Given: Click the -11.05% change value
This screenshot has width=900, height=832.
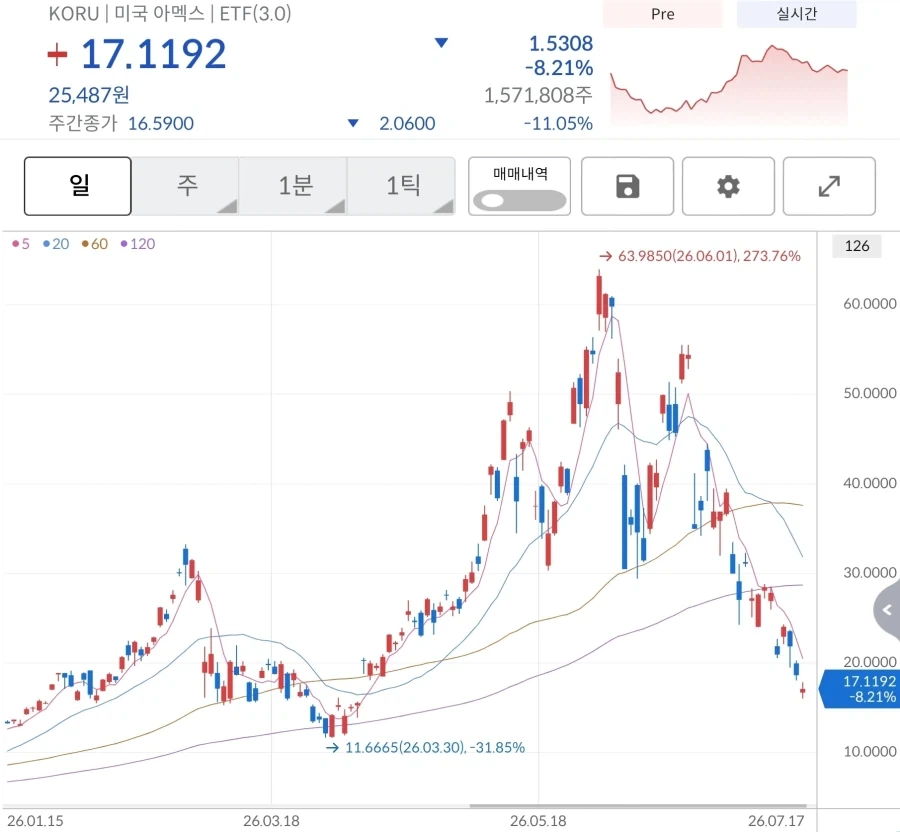Looking at the screenshot, I should point(558,123).
